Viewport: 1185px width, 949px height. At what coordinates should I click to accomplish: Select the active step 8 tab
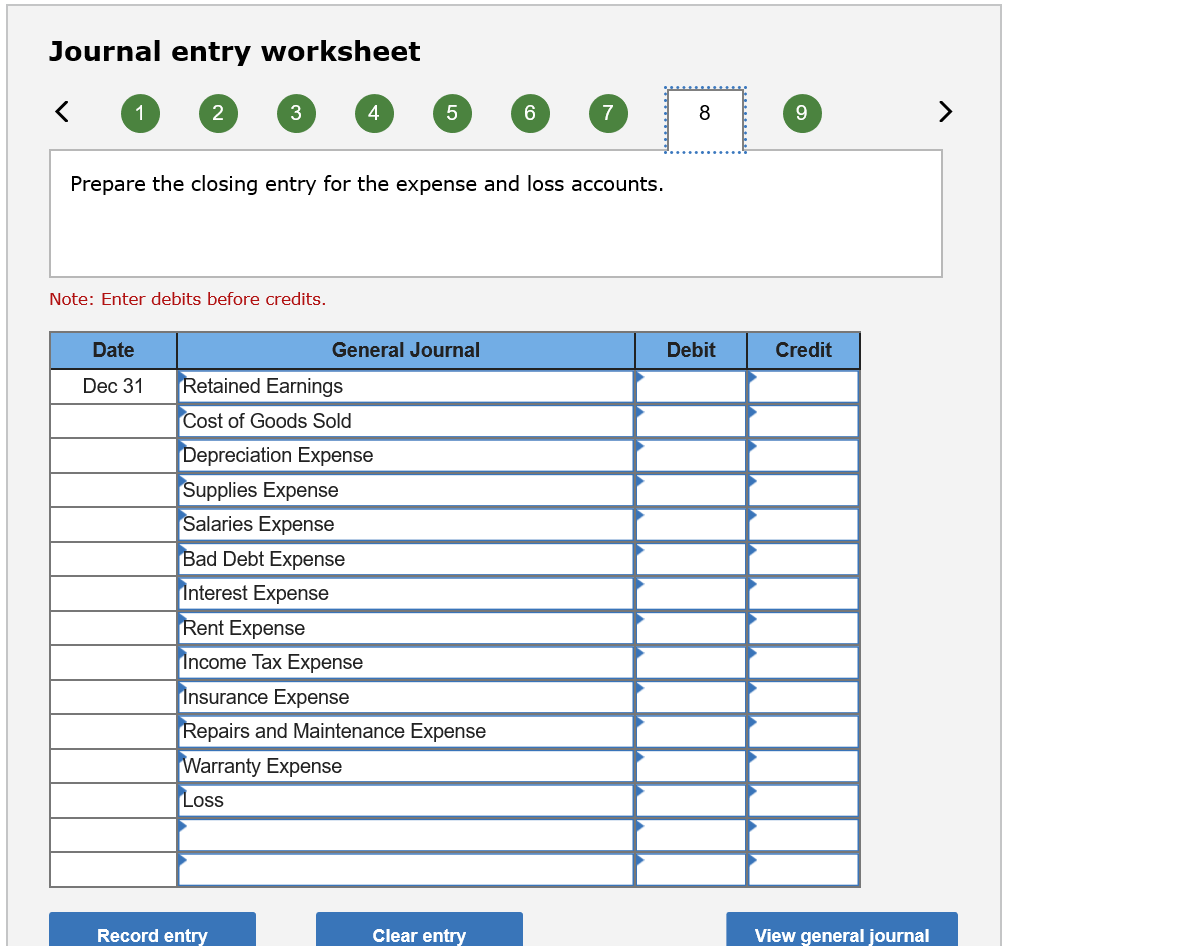tap(705, 119)
